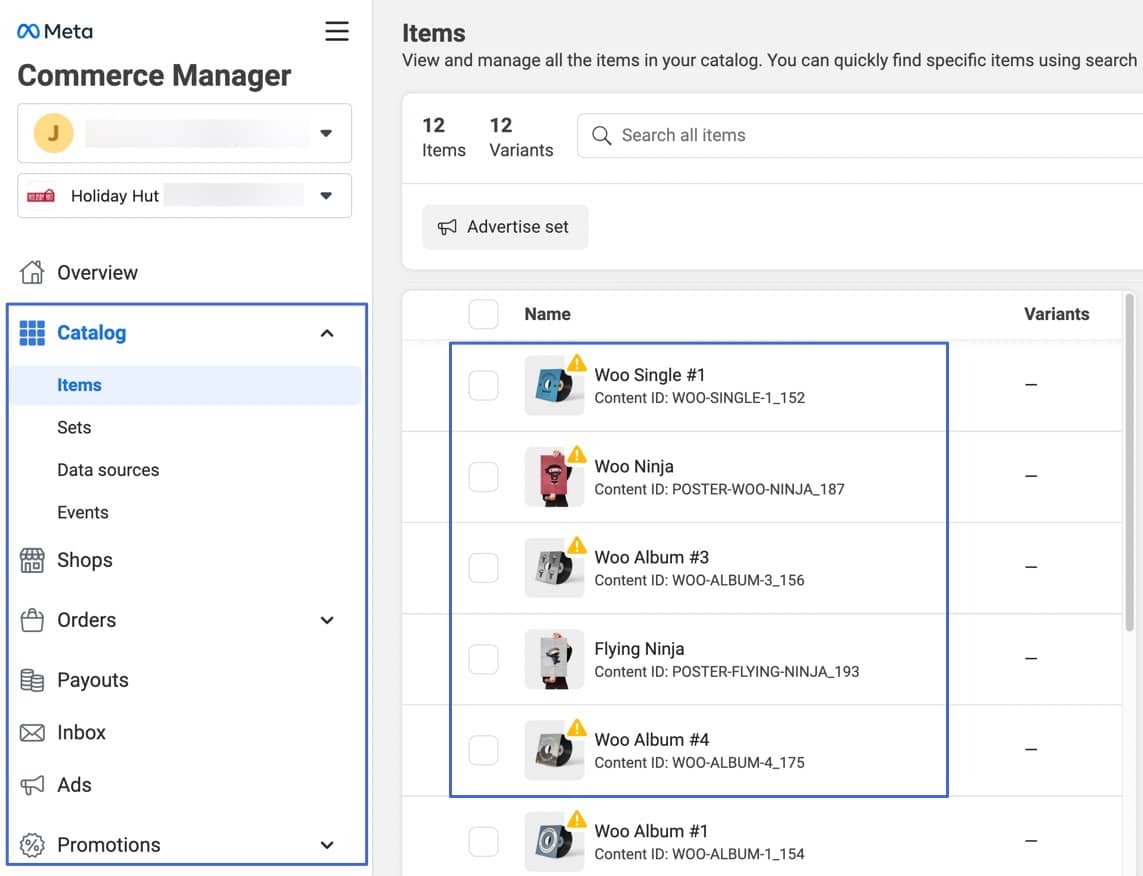Select the Flying Ninja checkbox
Image resolution: width=1143 pixels, height=876 pixels.
[483, 659]
